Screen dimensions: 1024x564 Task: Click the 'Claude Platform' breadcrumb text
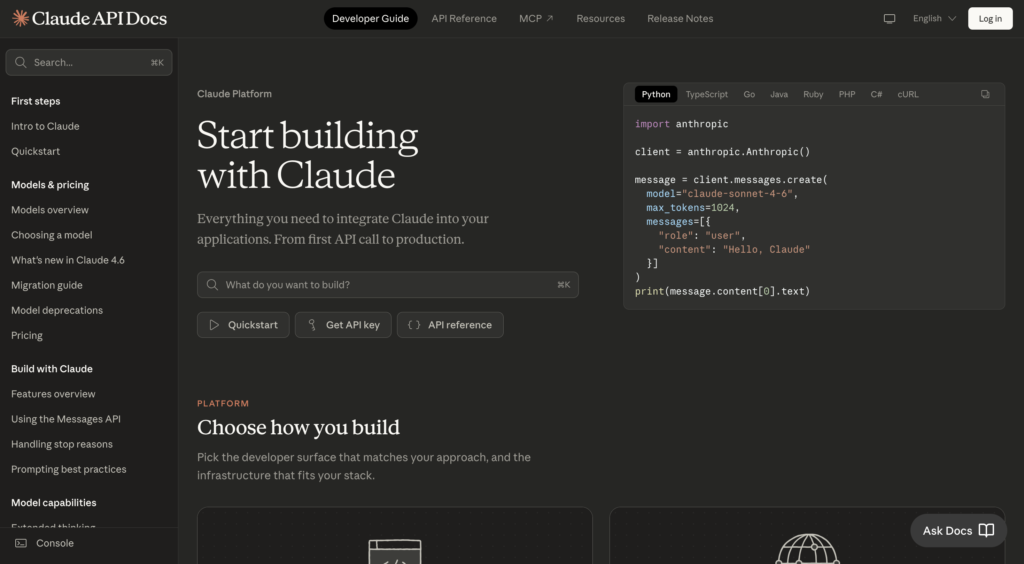(234, 94)
